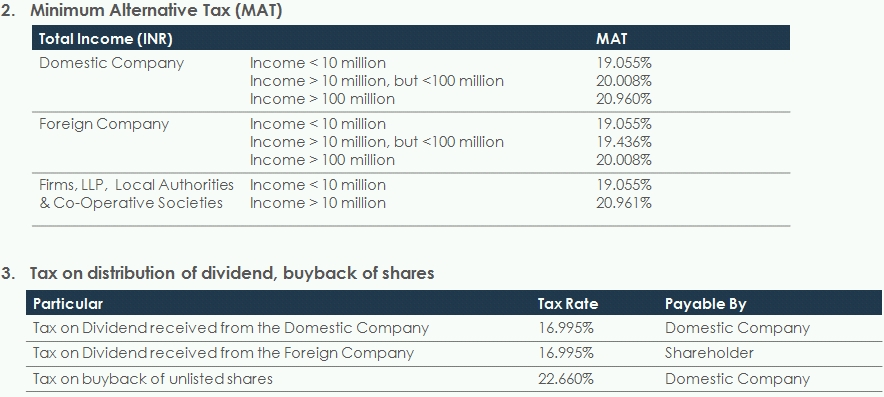Click the 20.961% MAT rate value

624,203
